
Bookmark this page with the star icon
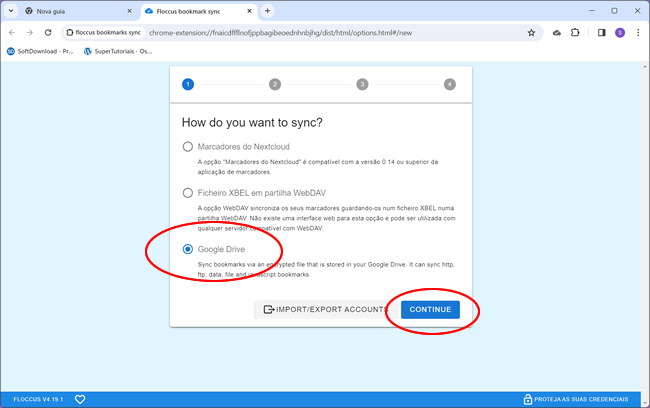531,32
